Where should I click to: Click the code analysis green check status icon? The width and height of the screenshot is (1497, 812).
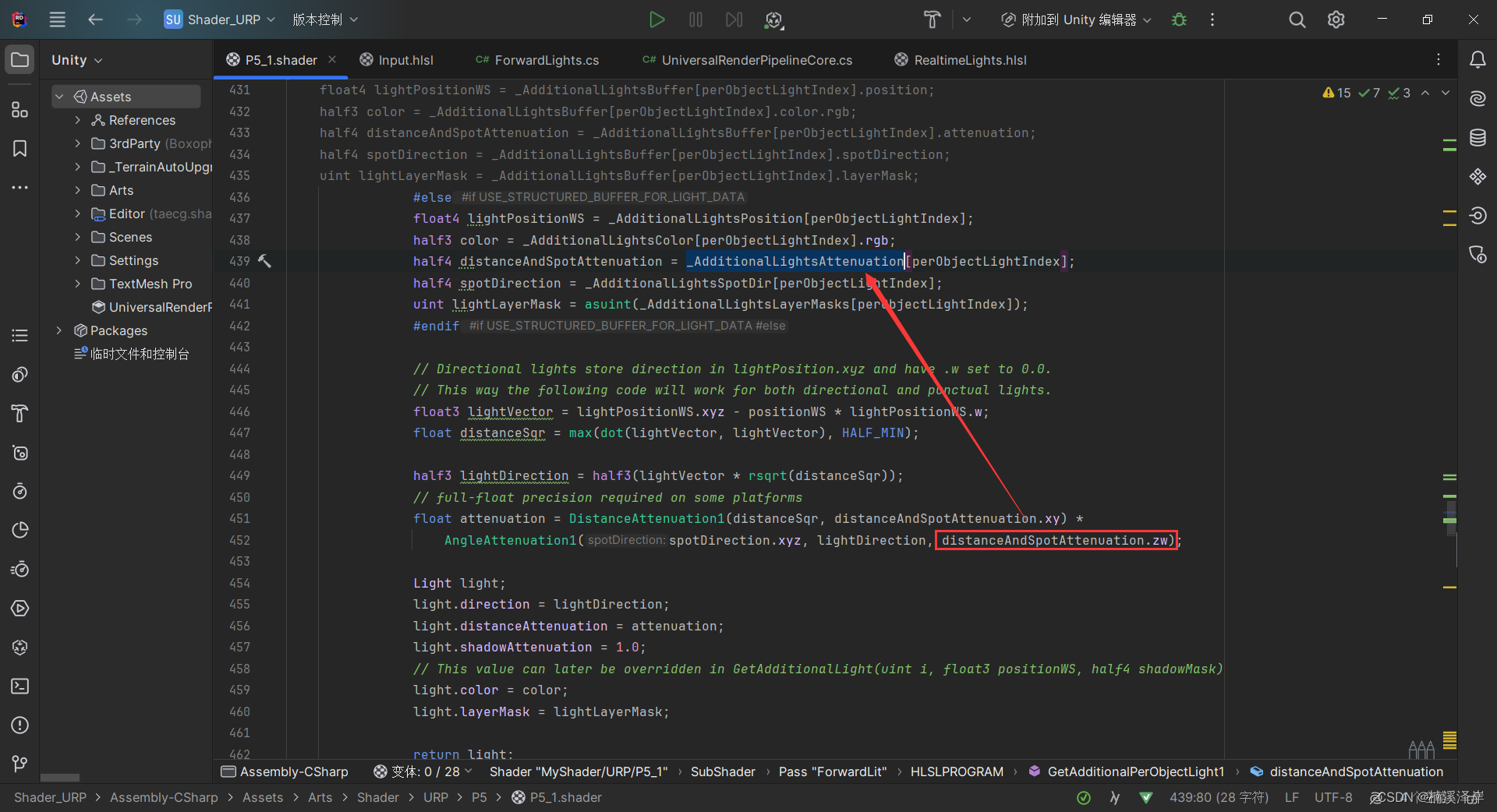point(1084,797)
